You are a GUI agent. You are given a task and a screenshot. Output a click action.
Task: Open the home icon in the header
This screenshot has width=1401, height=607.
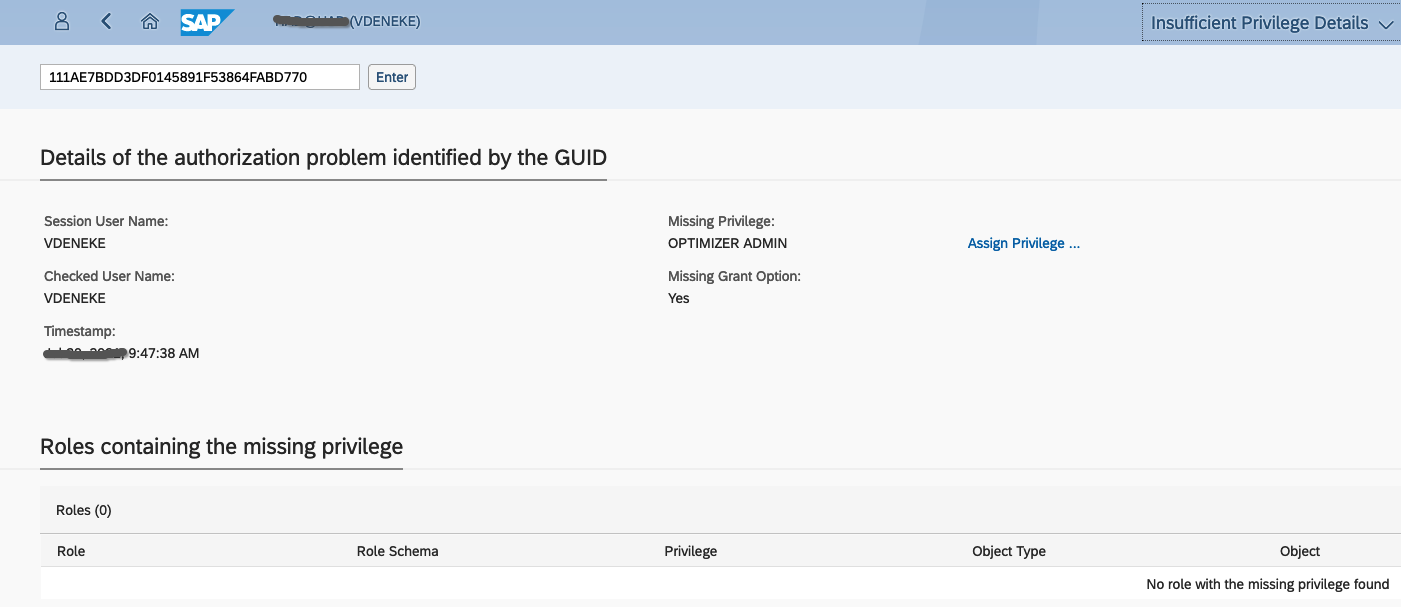click(x=150, y=21)
